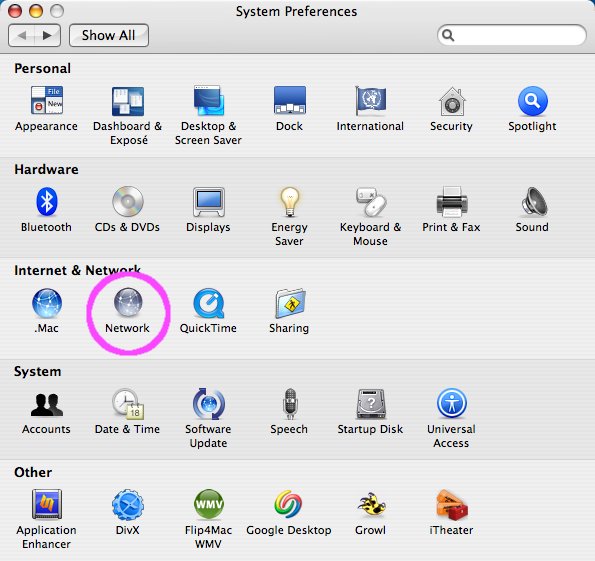Open International preferences flag icon

(x=370, y=101)
